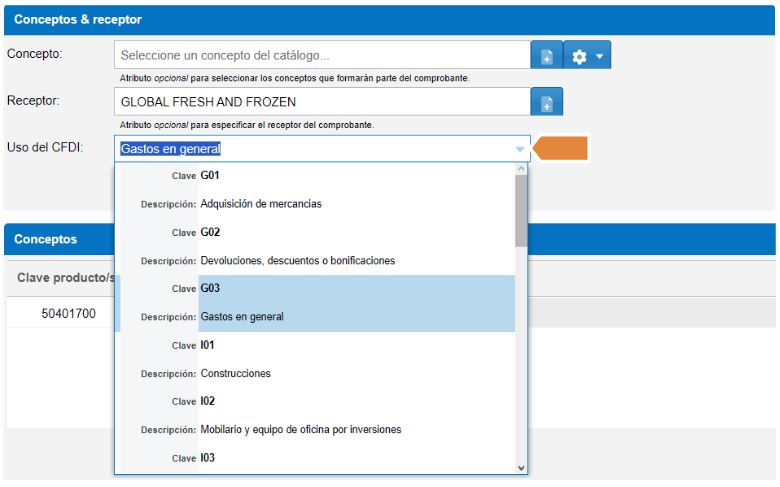Choose Devoluciones, descuentos o bonificaciones option
The height and width of the screenshot is (487, 780).
[x=315, y=246]
